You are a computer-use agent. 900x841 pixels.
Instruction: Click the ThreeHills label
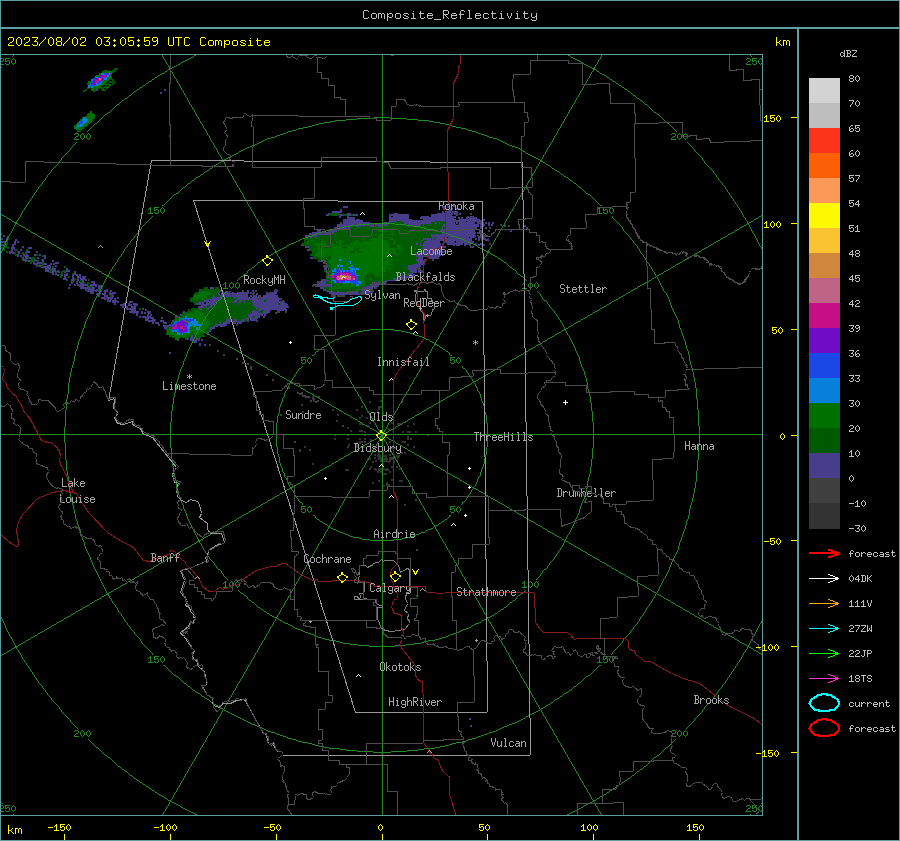point(503,437)
